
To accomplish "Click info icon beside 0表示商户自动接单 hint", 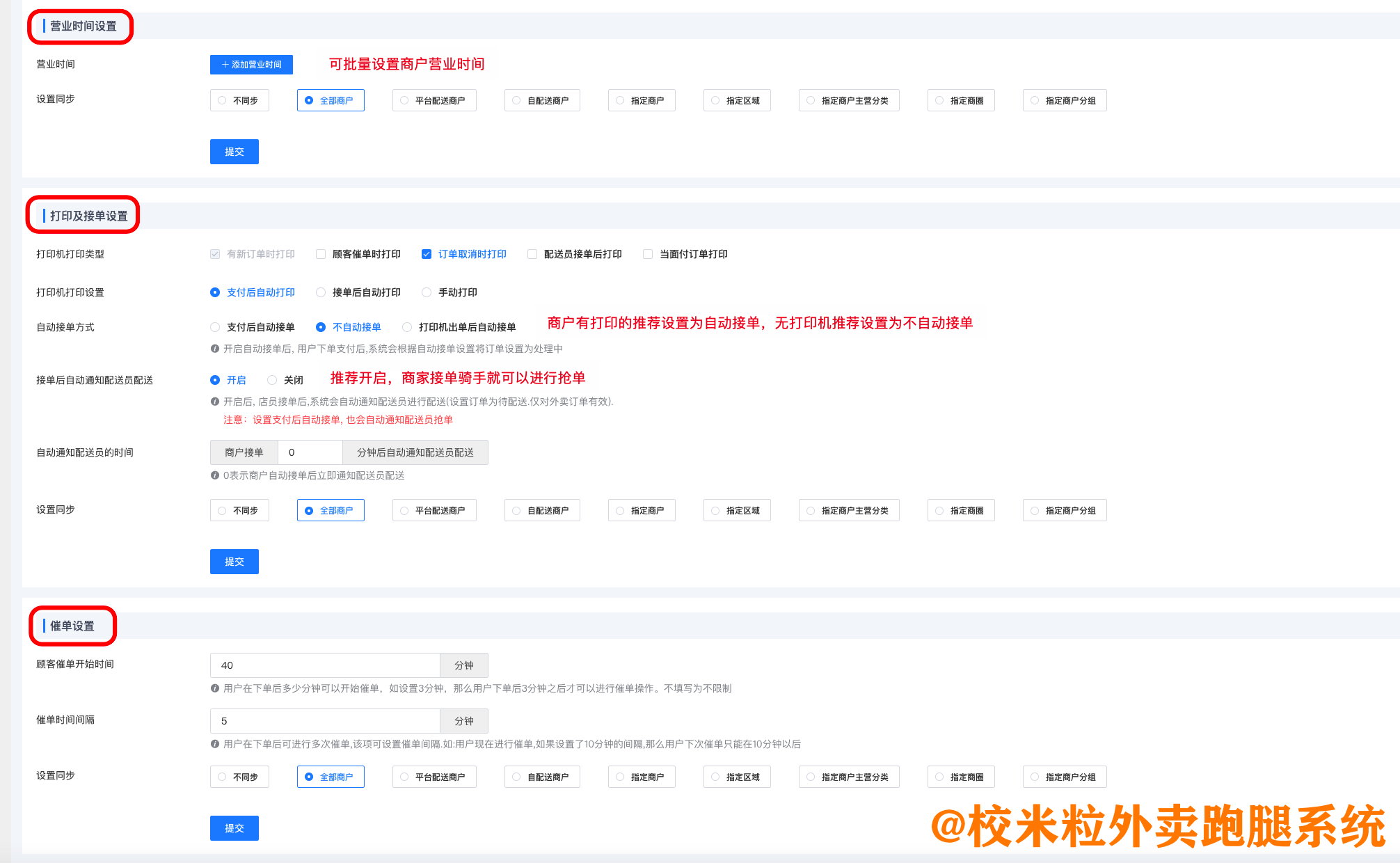I will (215, 475).
